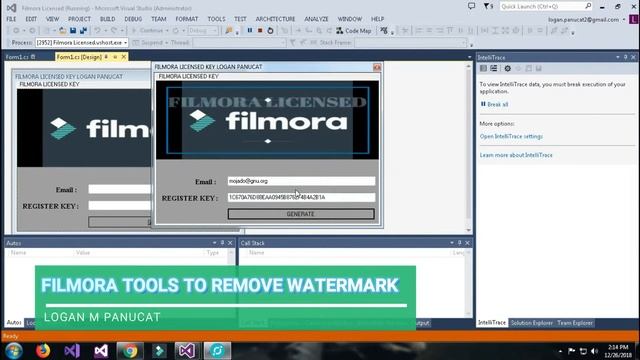Toggle pin on Call Stack panel
Viewport: 640px width, 360px height.
point(460,243)
